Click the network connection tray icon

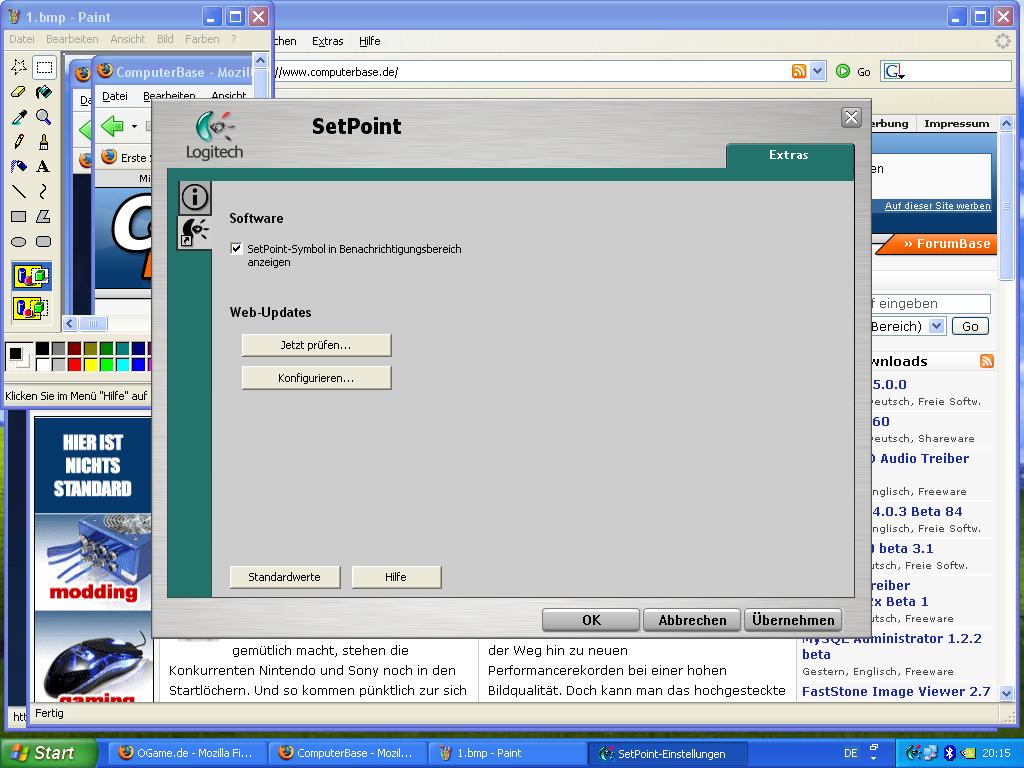click(x=931, y=753)
